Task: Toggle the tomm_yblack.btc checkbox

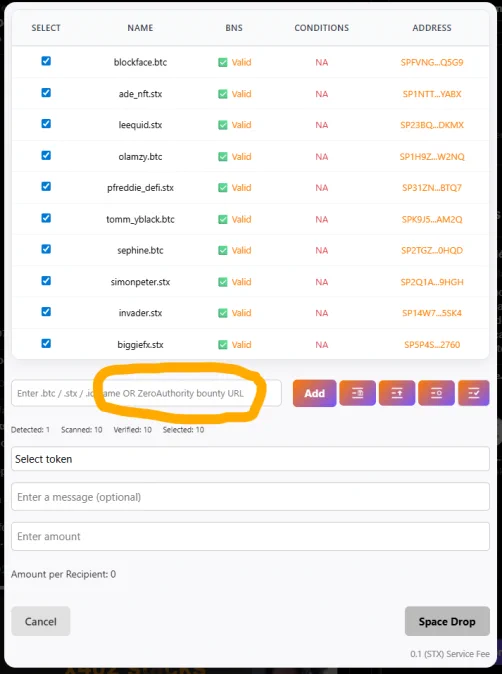Action: (46, 218)
